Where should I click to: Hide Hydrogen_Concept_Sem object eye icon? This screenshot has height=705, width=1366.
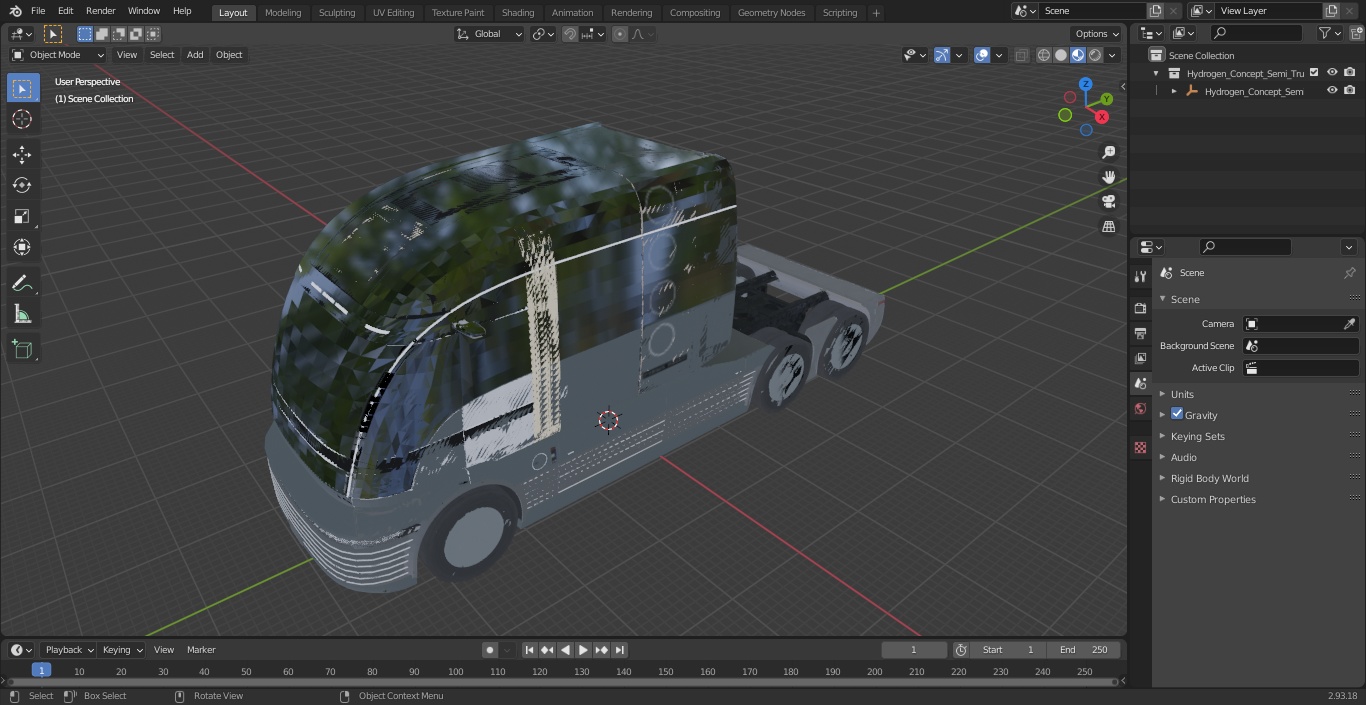1332,91
